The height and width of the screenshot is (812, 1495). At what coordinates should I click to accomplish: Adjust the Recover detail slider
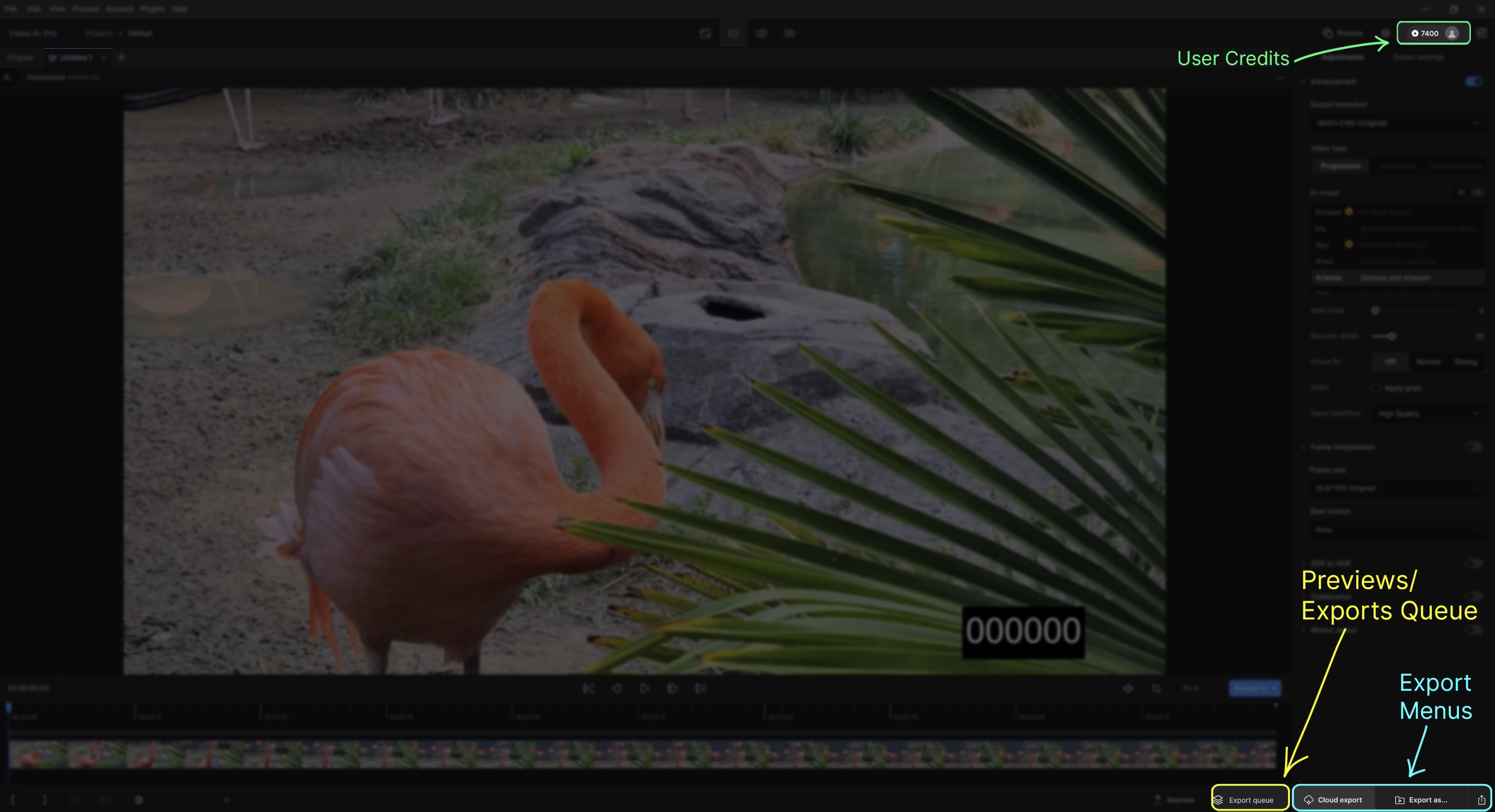(x=1391, y=336)
